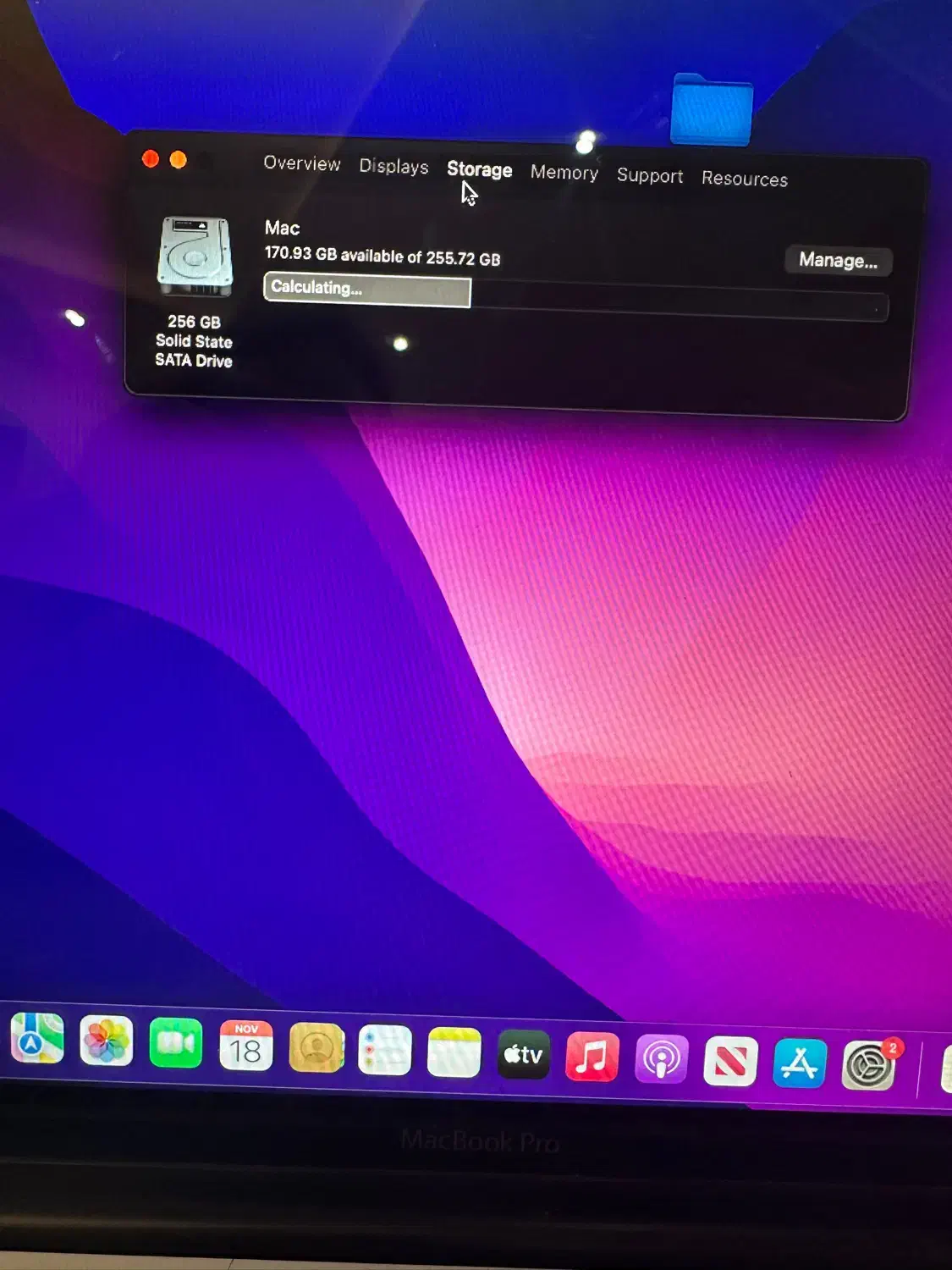Screen dimensions: 952x1270
Task: Click the "256 GB Solid State SATA Drive" label
Action: 194,341
